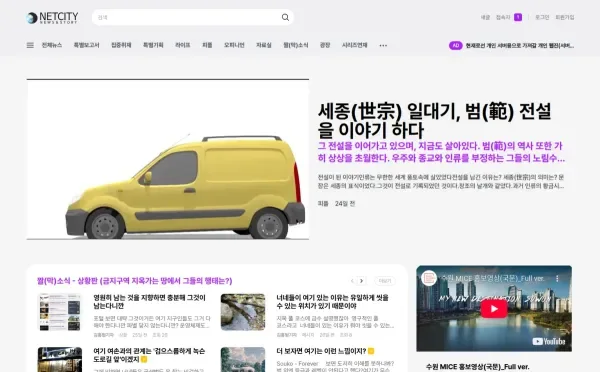Image resolution: width=600 pixels, height=372 pixels.
Task: Click the 수원 MICE 홍보영상(국문)_Full ver. caption
Action: point(478,367)
